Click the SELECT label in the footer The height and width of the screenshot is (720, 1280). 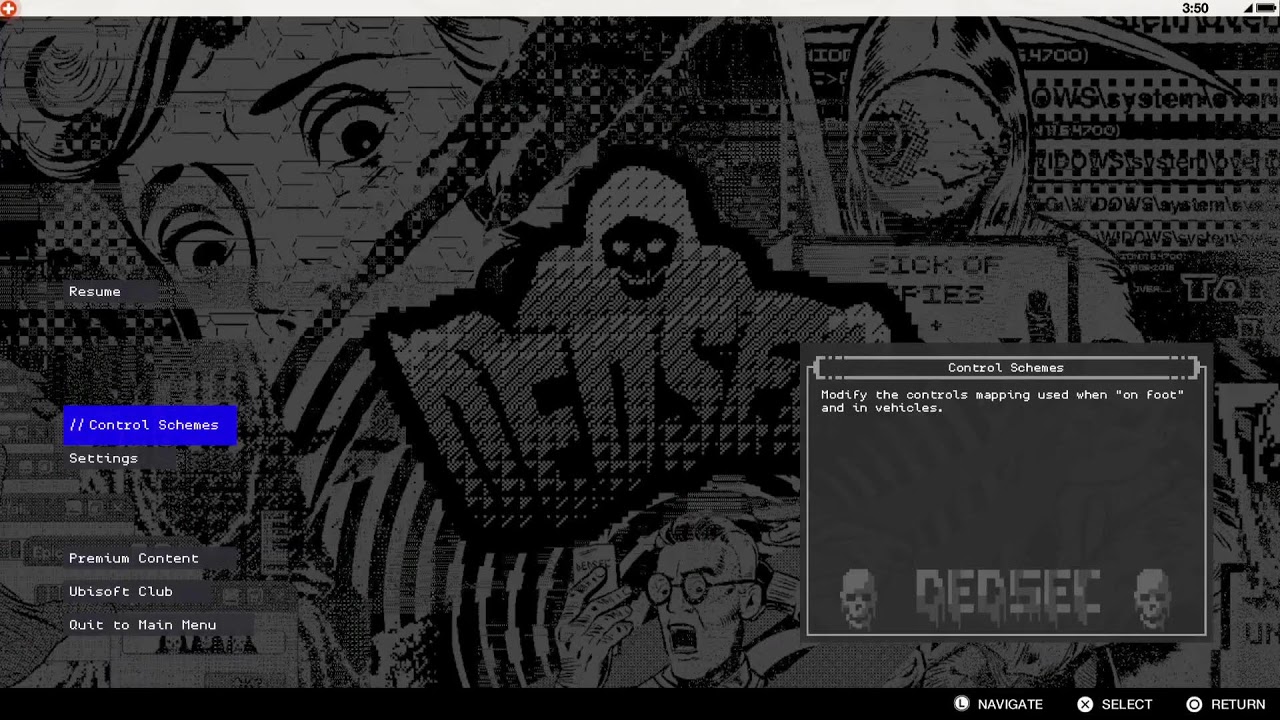(1127, 705)
